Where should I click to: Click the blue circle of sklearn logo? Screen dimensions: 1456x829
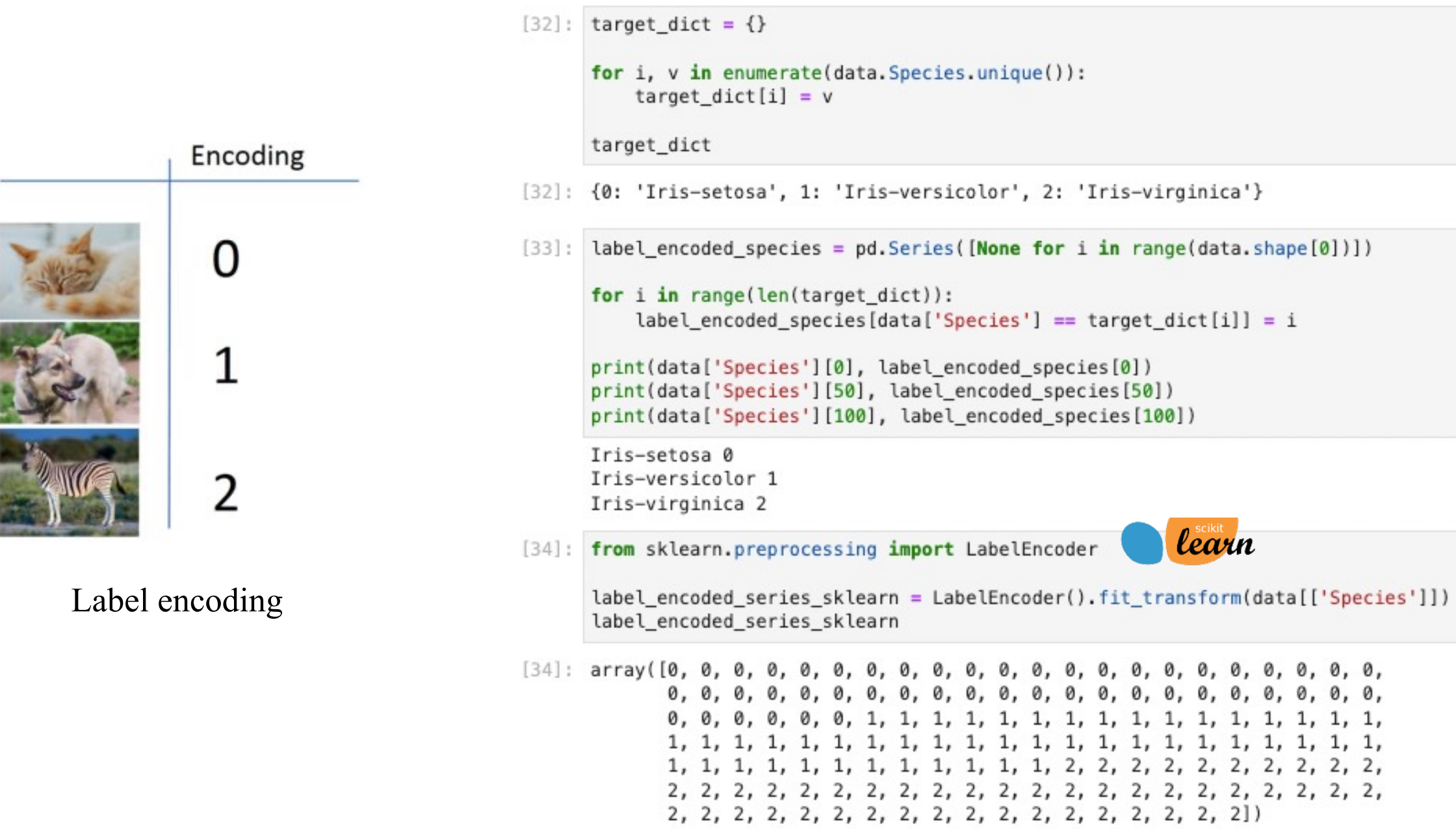click(1141, 543)
